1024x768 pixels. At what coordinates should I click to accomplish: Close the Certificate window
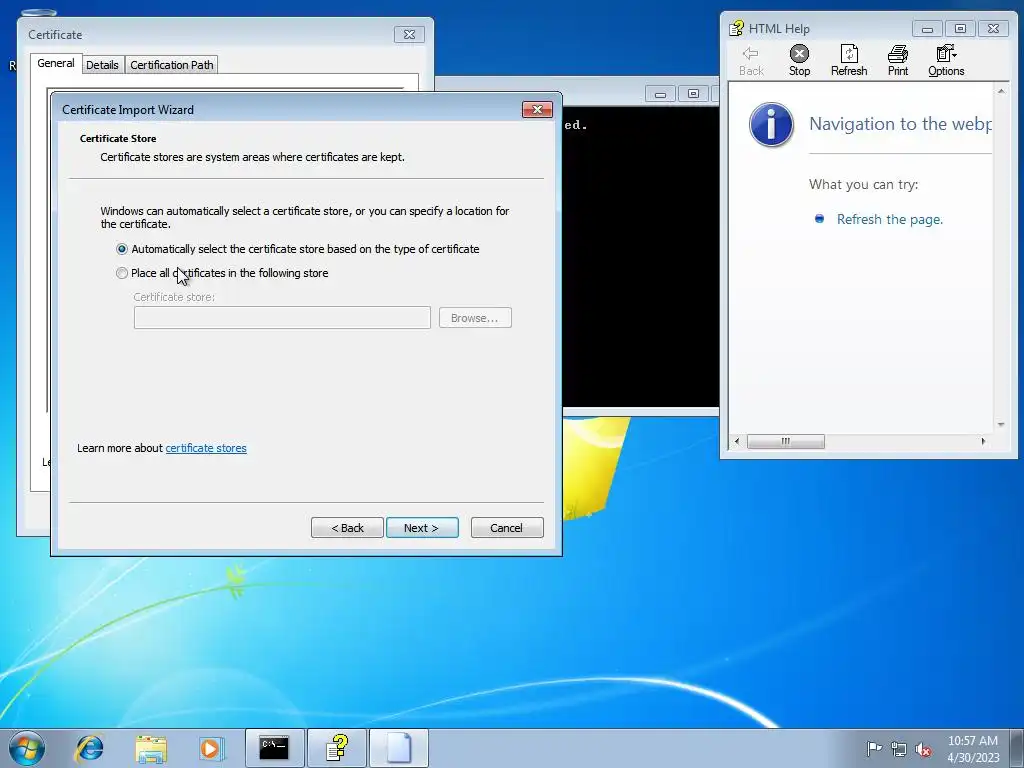click(x=409, y=35)
